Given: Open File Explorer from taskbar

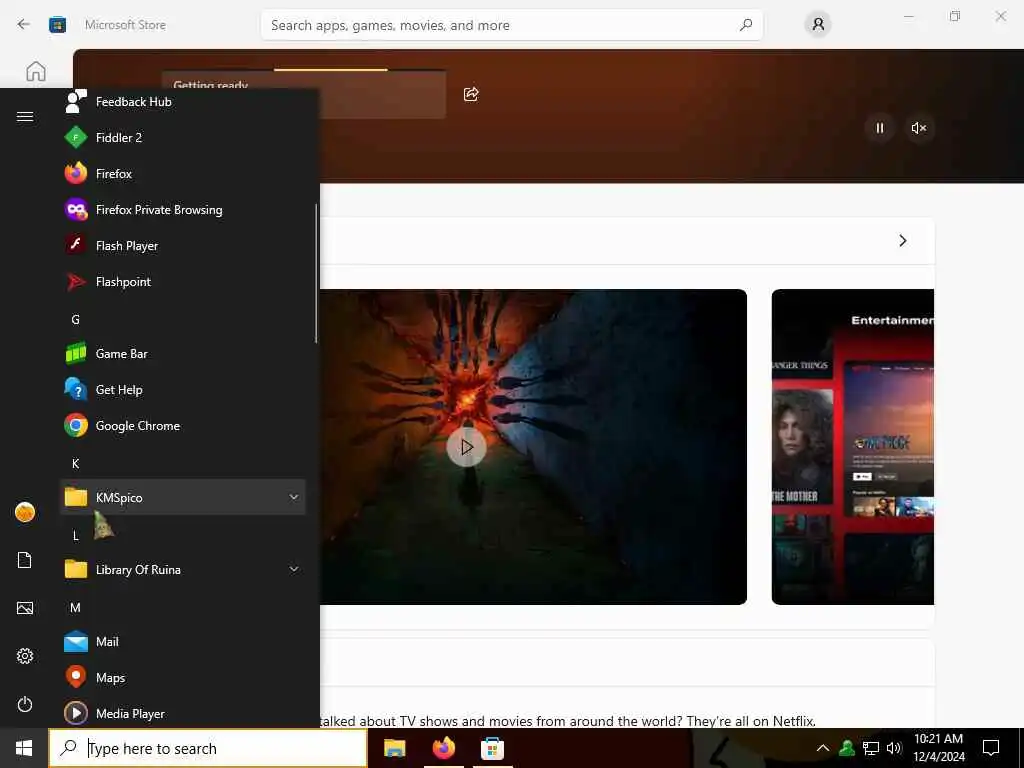Looking at the screenshot, I should coord(394,748).
